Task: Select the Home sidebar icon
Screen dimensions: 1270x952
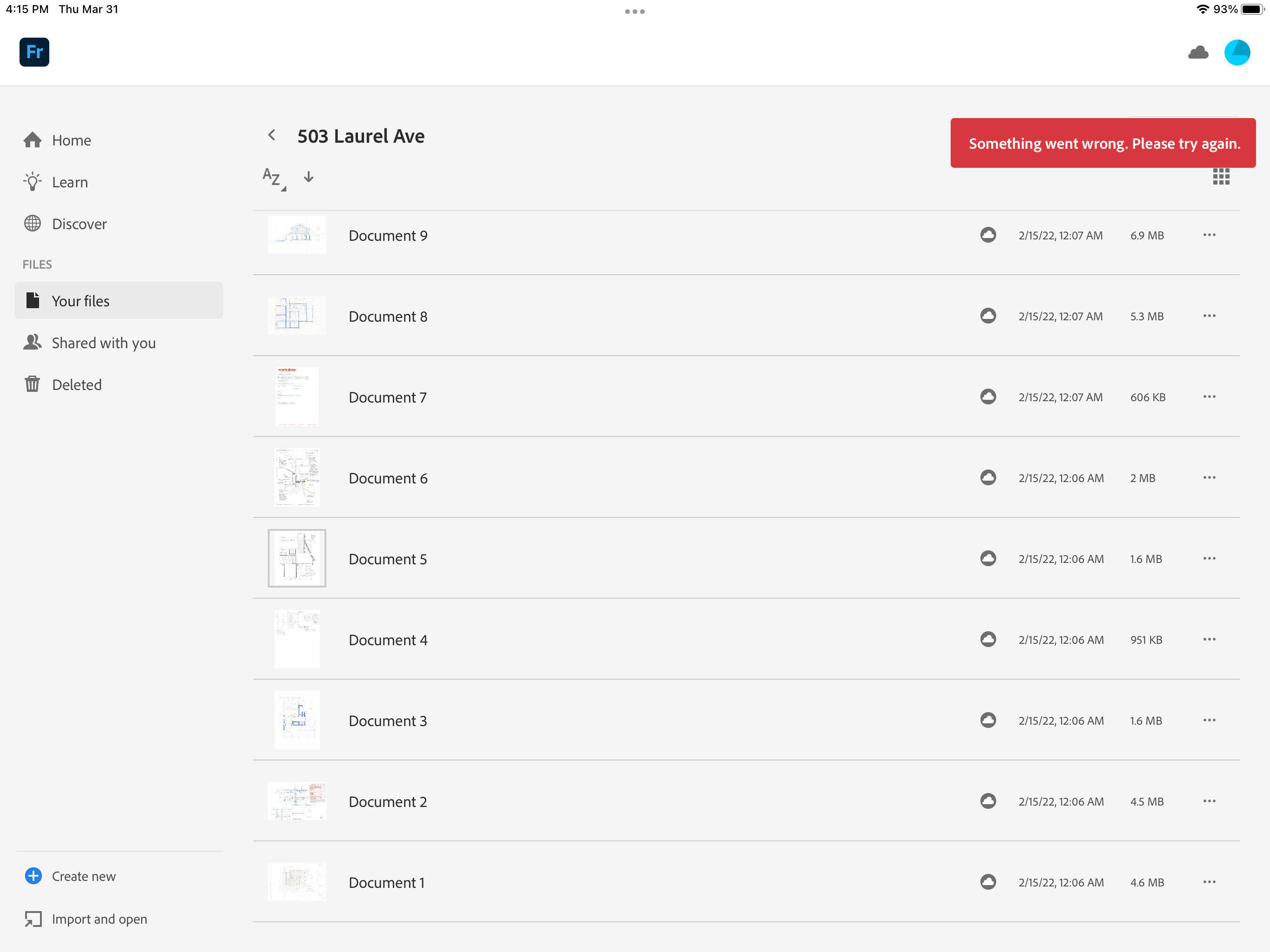Action: tap(33, 139)
